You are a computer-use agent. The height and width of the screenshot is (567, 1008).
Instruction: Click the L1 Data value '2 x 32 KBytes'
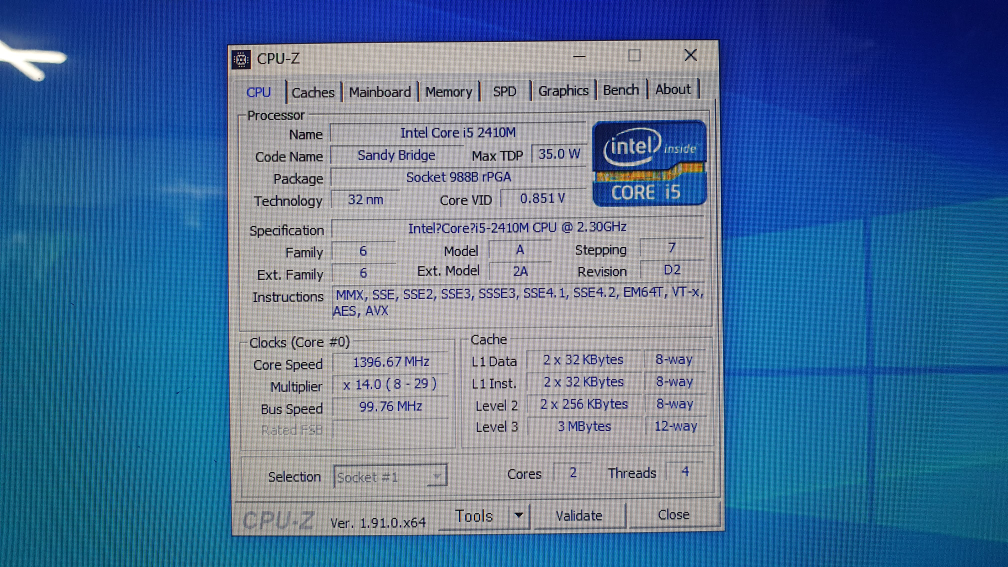tap(583, 360)
